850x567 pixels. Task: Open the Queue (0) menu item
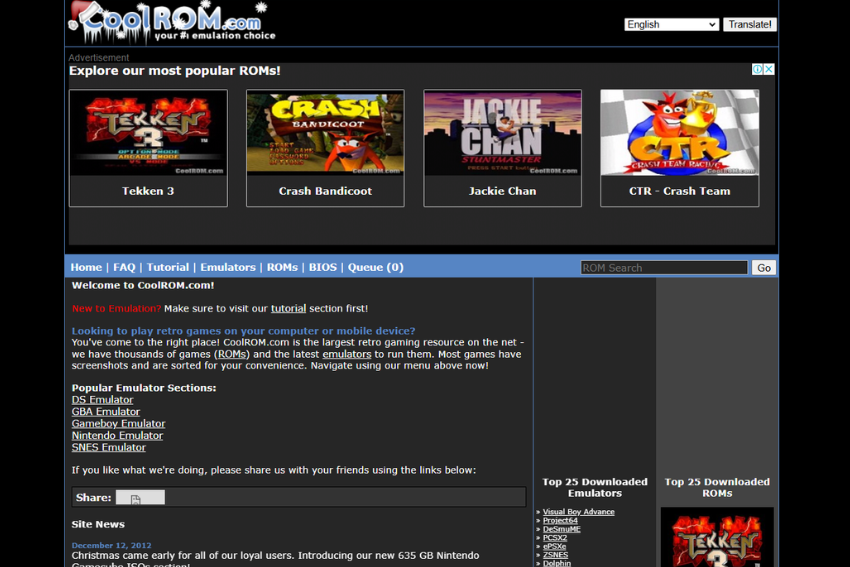376,267
